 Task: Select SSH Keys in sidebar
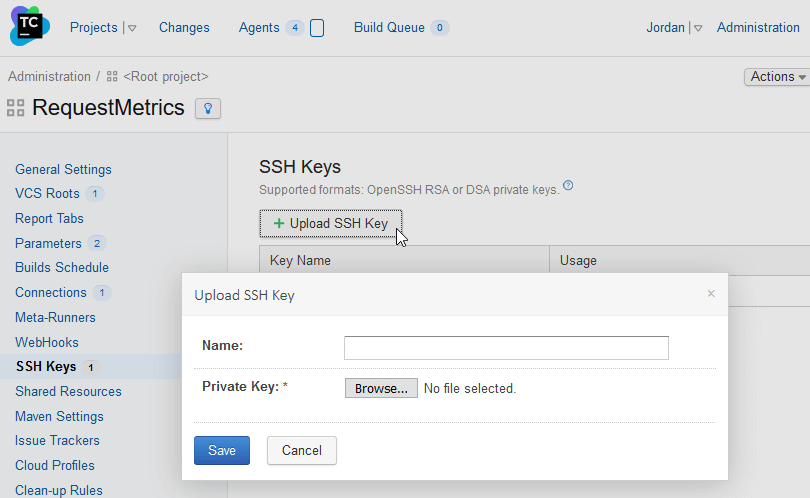46,367
